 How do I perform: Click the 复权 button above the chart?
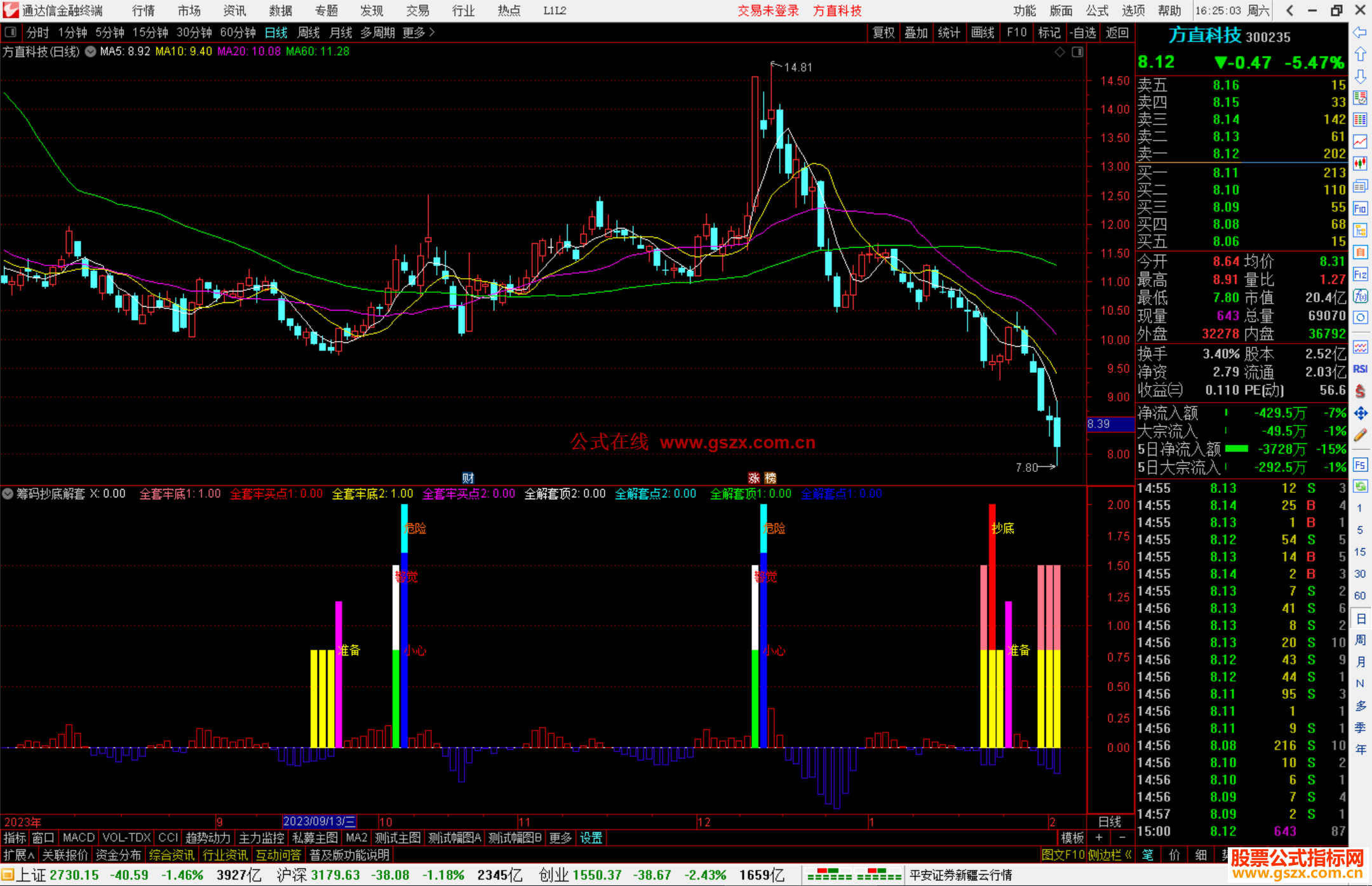tap(883, 32)
